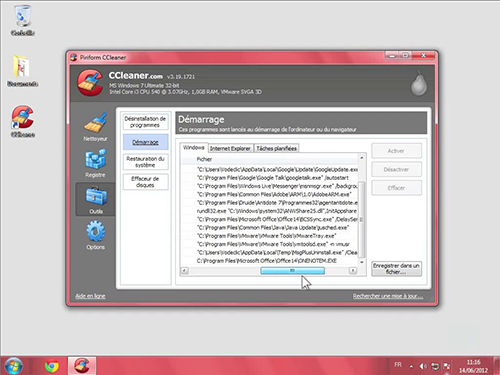The image size is (500, 375).
Task: Click the Activer button
Action: point(396,151)
